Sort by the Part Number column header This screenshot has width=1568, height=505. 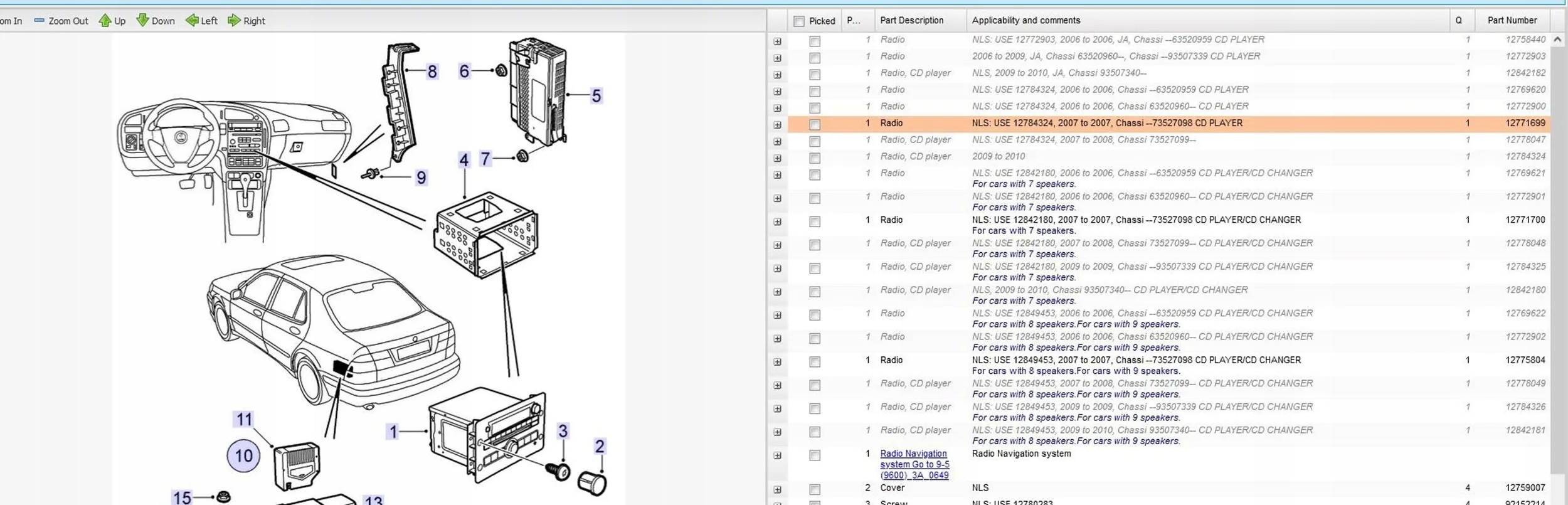tap(1512, 21)
